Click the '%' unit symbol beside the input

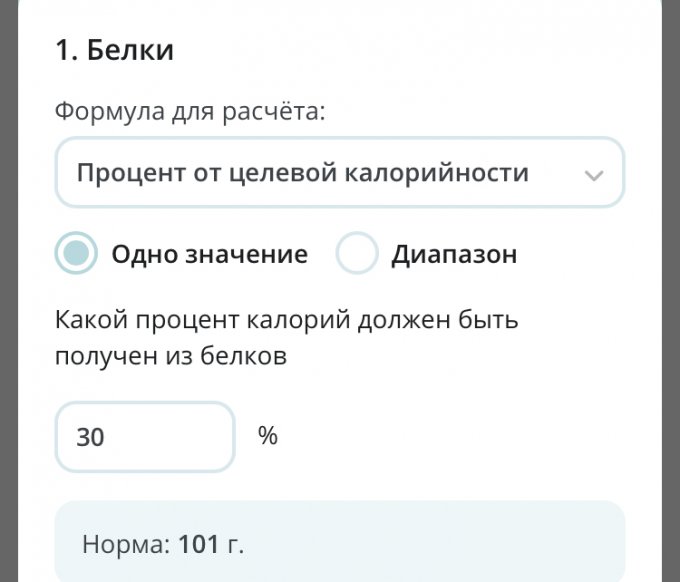(x=267, y=436)
